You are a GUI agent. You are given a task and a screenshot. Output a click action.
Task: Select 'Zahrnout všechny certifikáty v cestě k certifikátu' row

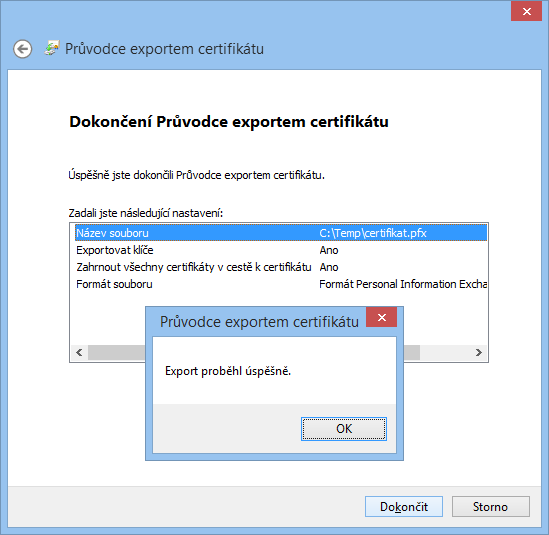coord(281,267)
